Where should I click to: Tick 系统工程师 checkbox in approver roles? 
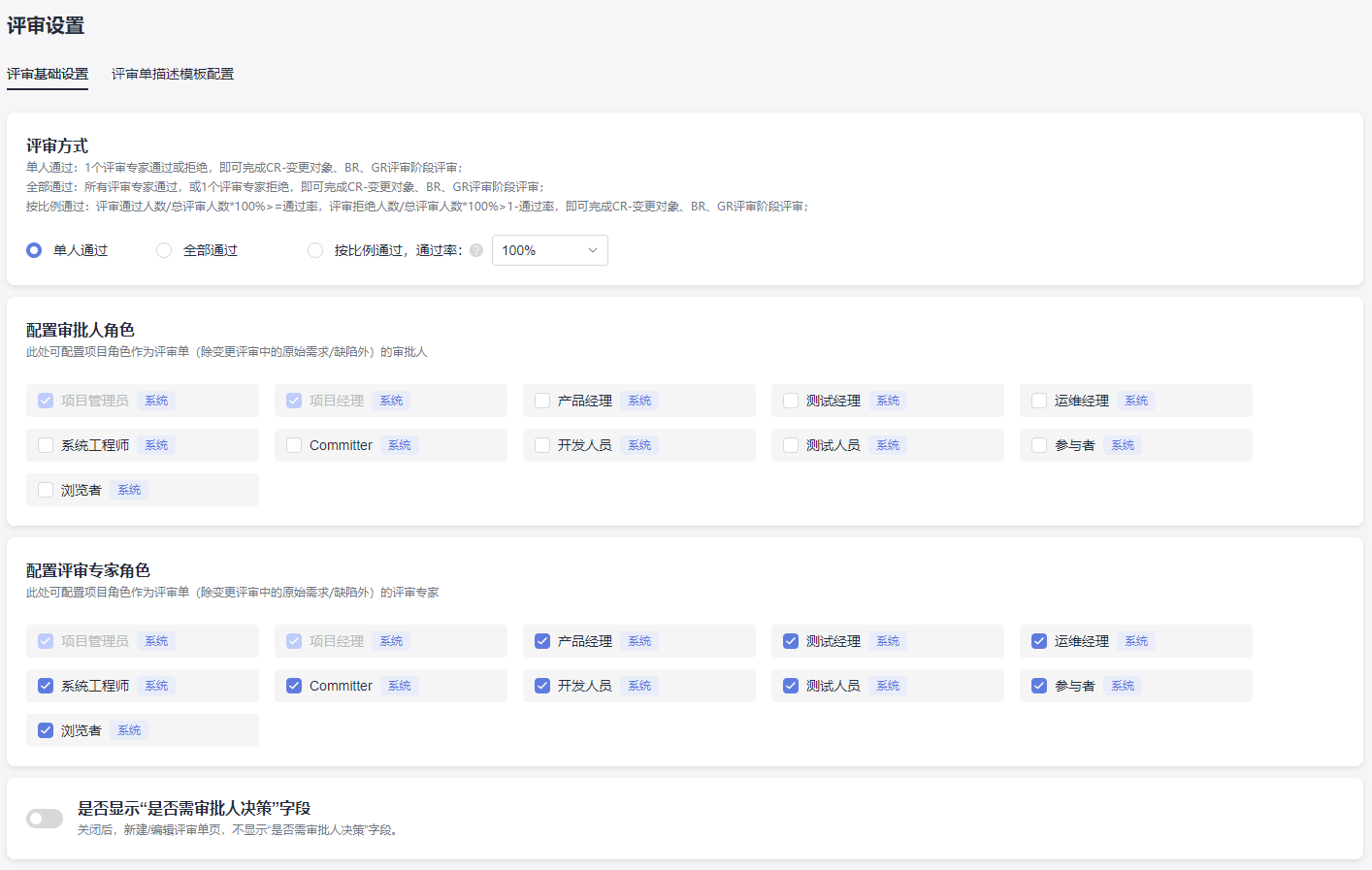coord(46,445)
